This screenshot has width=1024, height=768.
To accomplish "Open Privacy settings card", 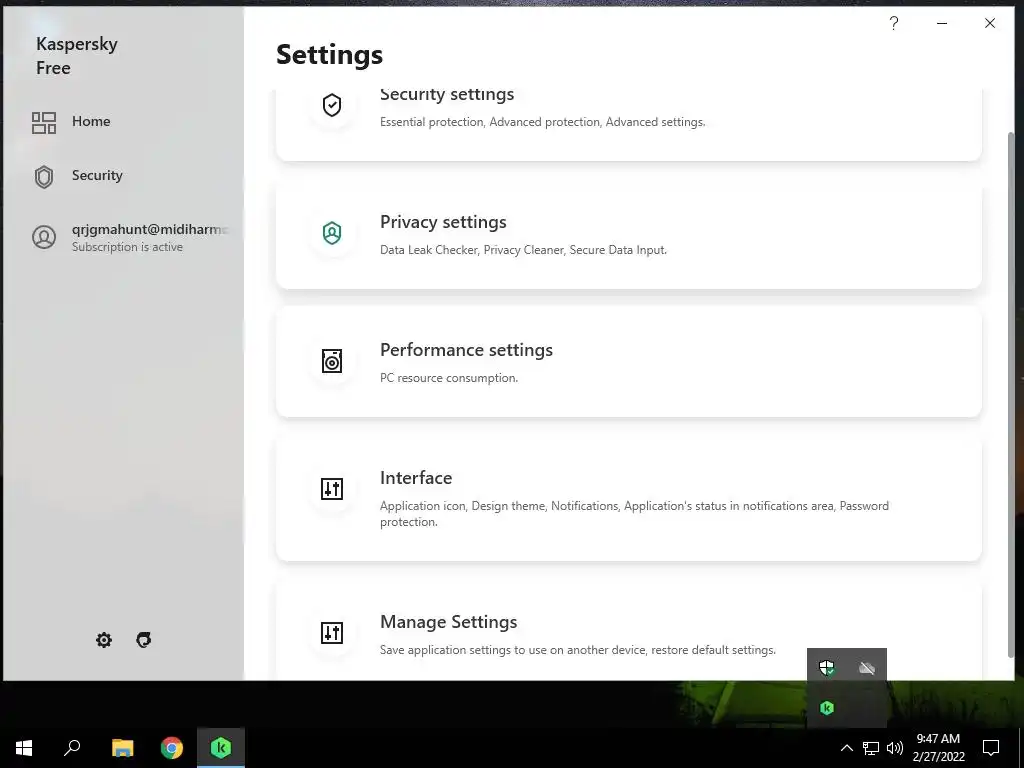I will 628,234.
